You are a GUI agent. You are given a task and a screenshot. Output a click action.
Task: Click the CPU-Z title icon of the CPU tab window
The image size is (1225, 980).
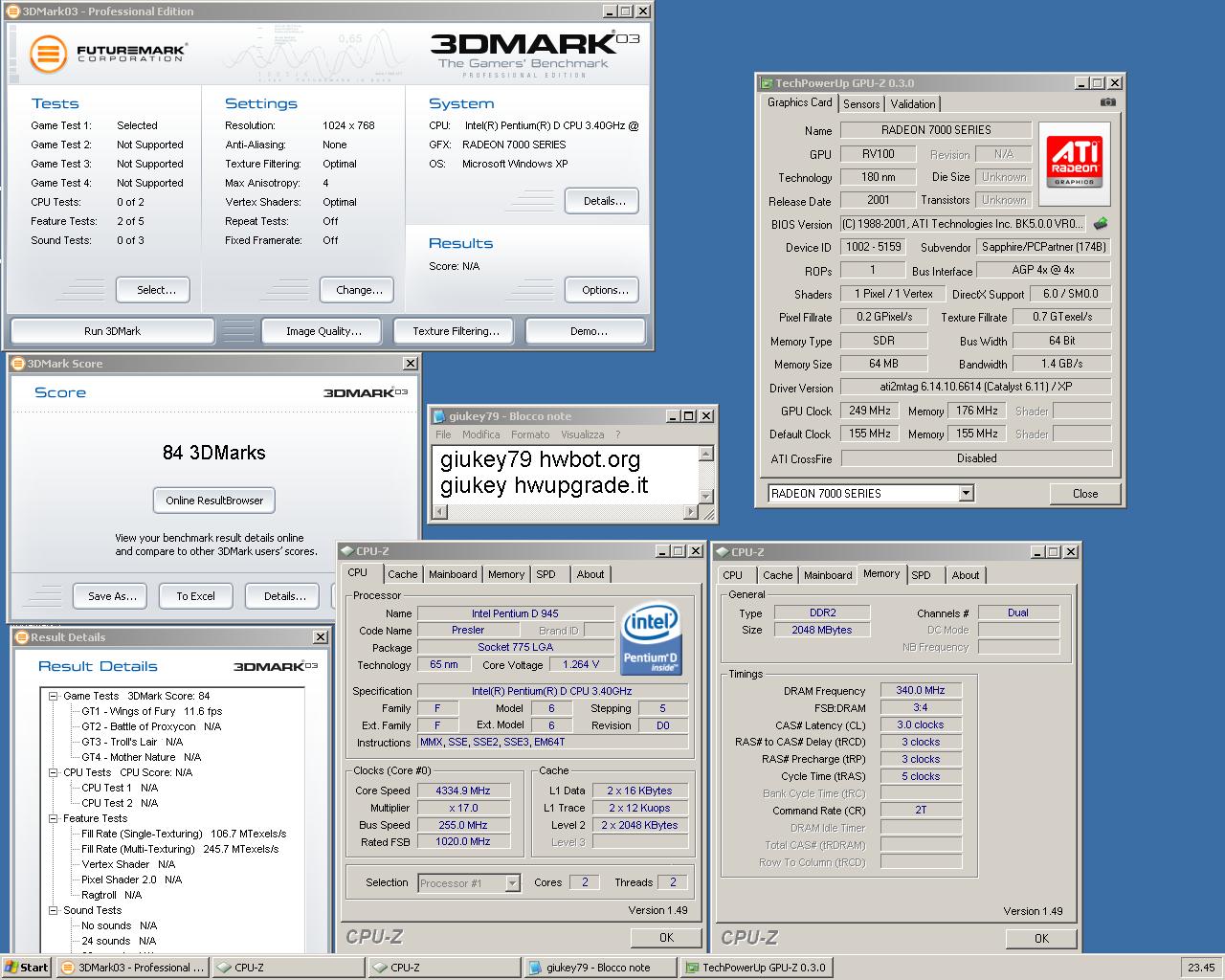[347, 551]
